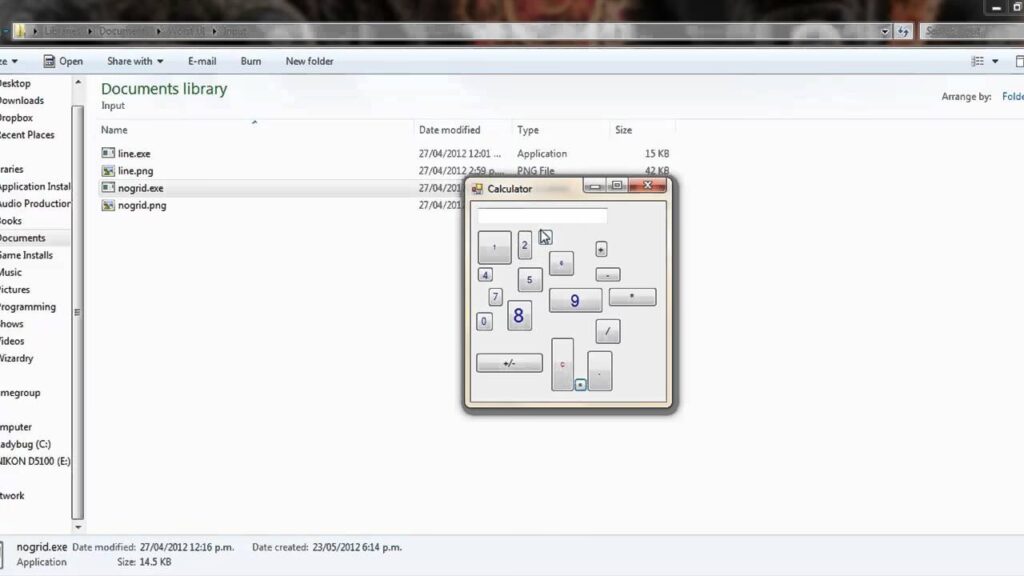The image size is (1024, 576).
Task: Click the Open toolbar icon
Action: (x=49, y=61)
